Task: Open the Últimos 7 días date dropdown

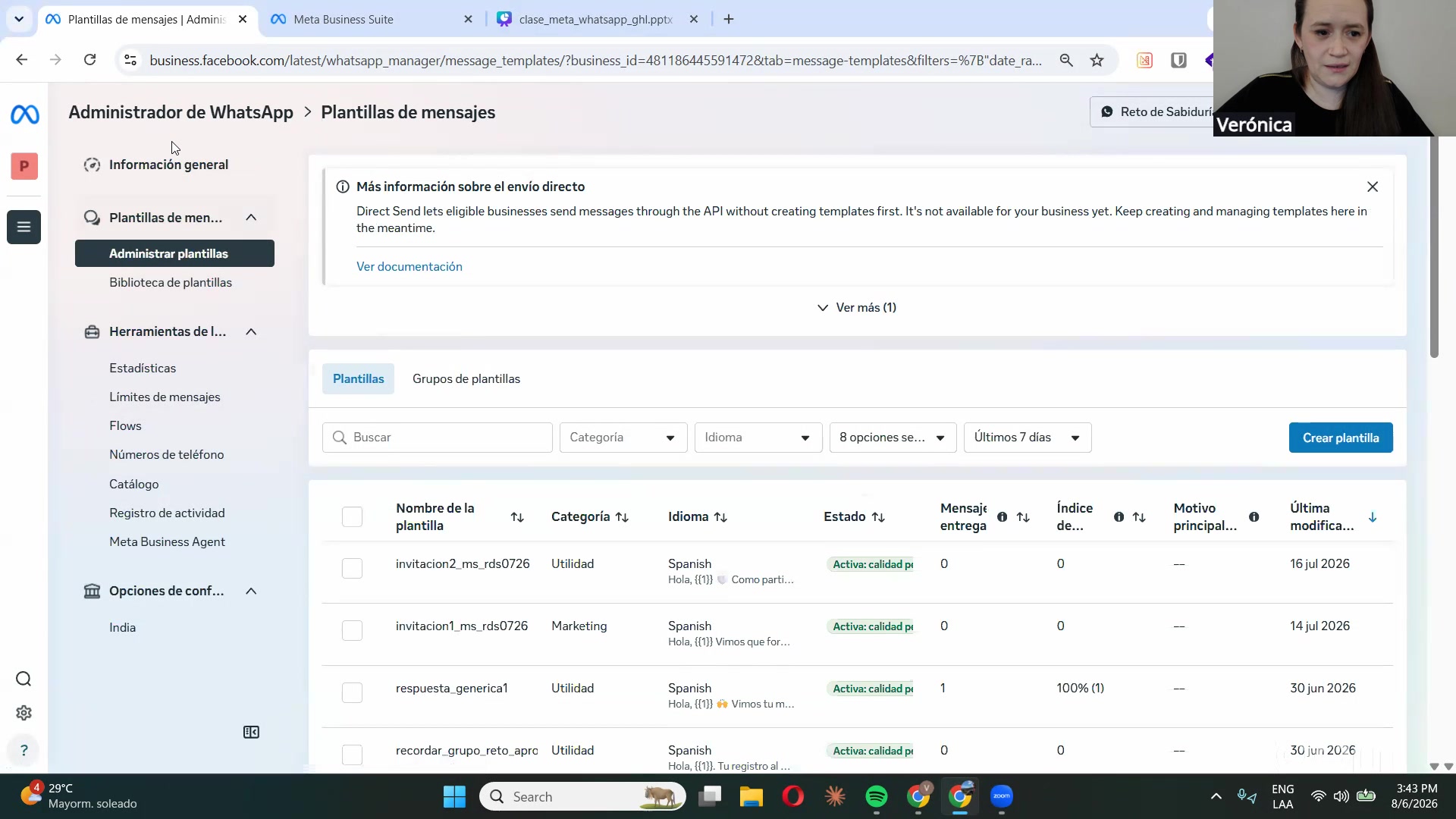Action: [x=1028, y=438]
